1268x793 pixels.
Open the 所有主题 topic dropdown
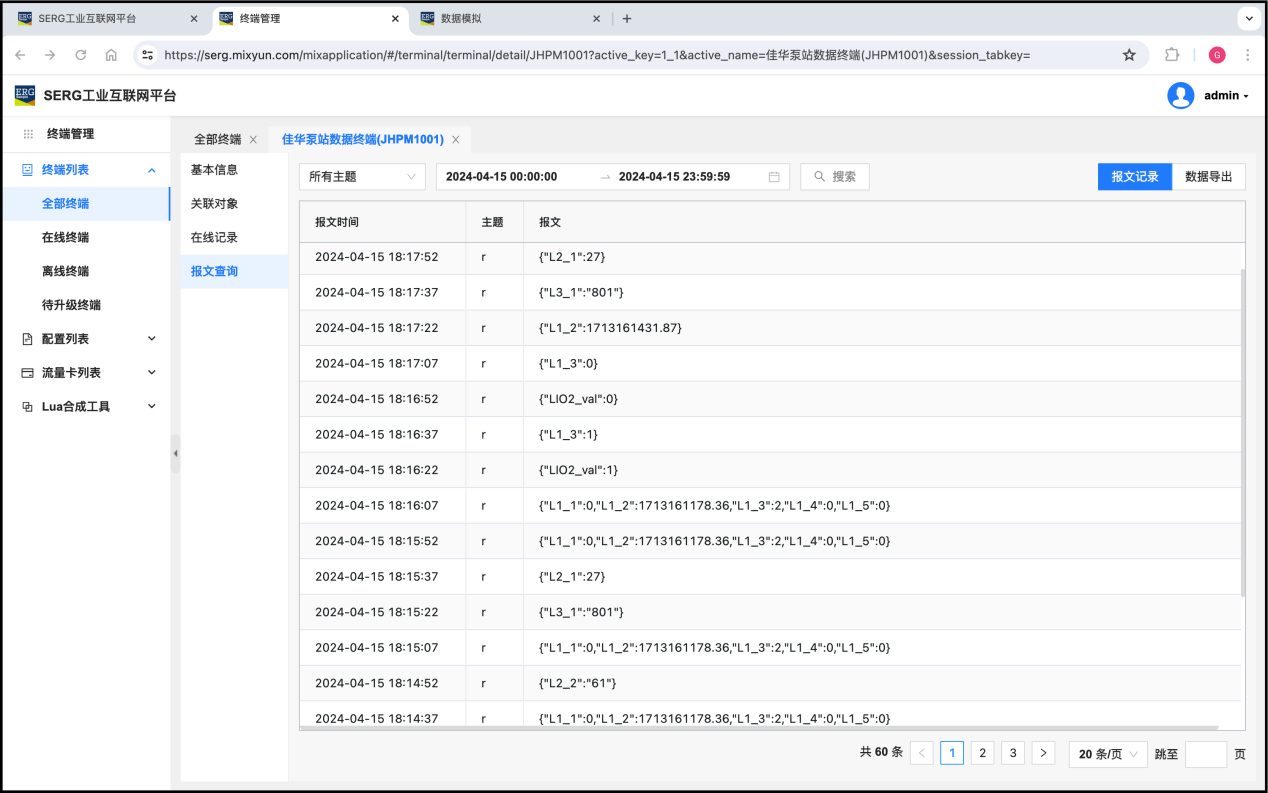[362, 177]
